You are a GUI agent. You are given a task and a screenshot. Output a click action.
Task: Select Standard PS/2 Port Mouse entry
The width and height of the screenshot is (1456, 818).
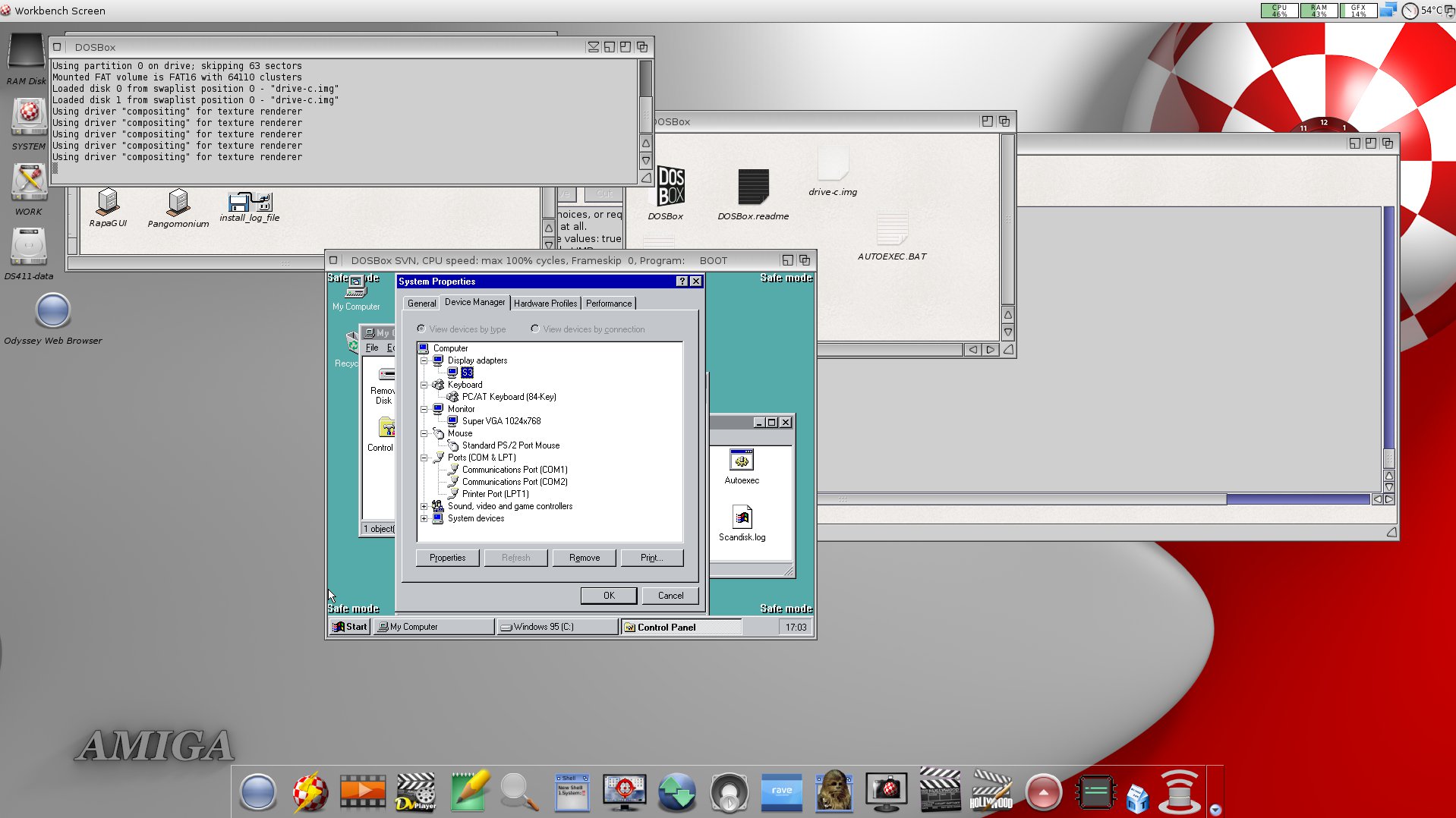click(x=510, y=445)
